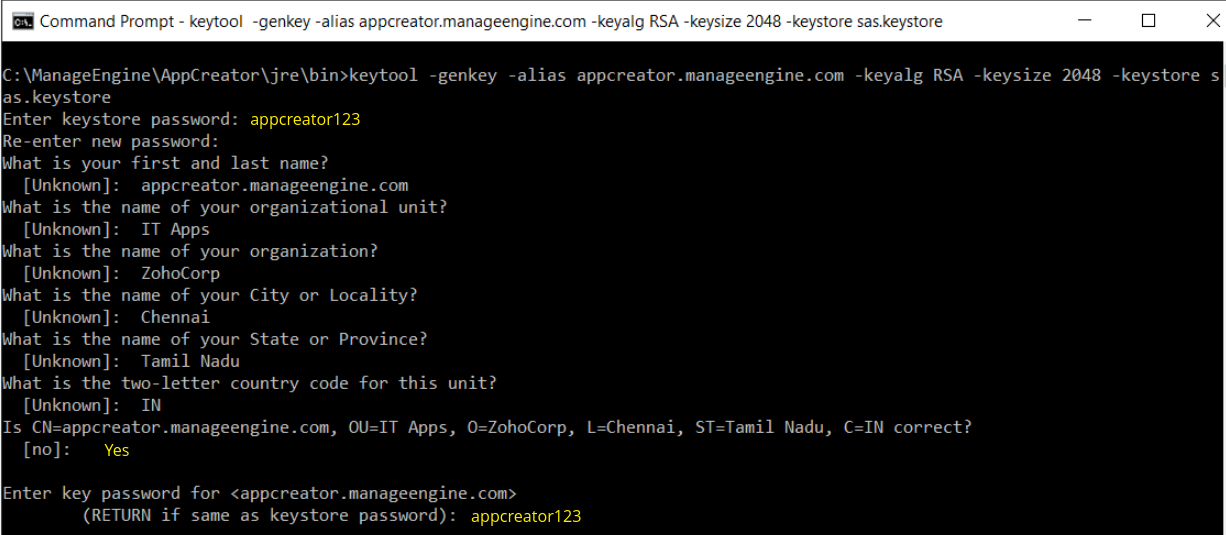Viewport: 1226px width, 535px height.
Task: Click the City or Locality question line
Action: click(x=210, y=295)
